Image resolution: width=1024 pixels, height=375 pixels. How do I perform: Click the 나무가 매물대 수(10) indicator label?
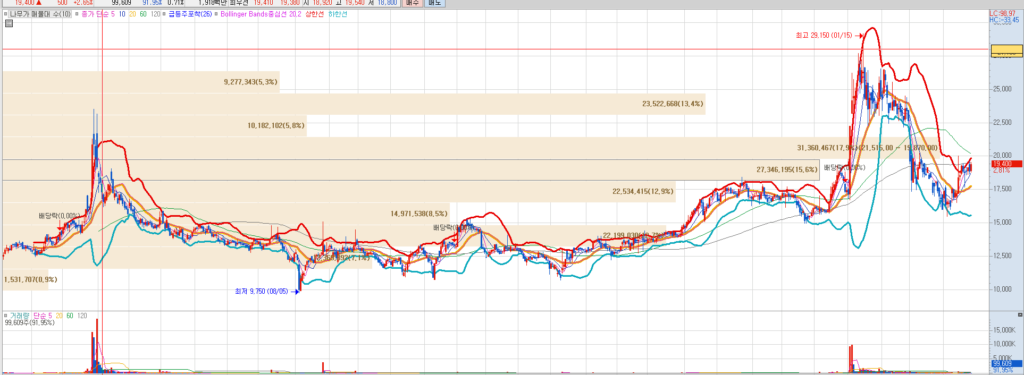40,14
